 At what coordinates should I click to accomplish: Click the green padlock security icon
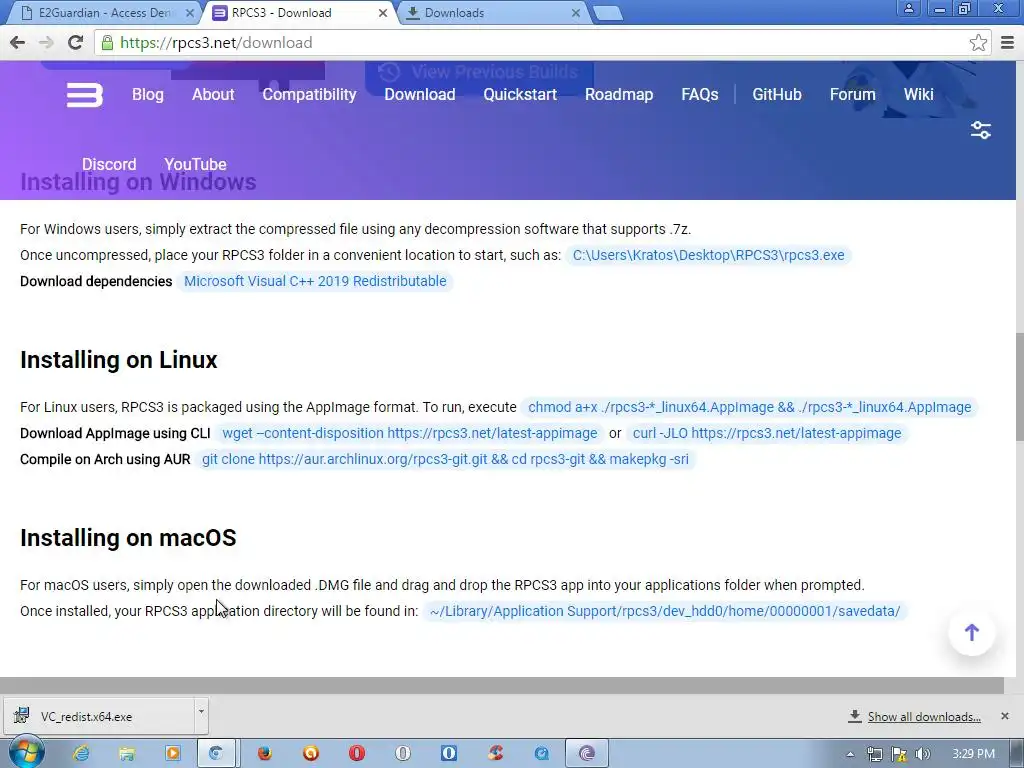107,43
